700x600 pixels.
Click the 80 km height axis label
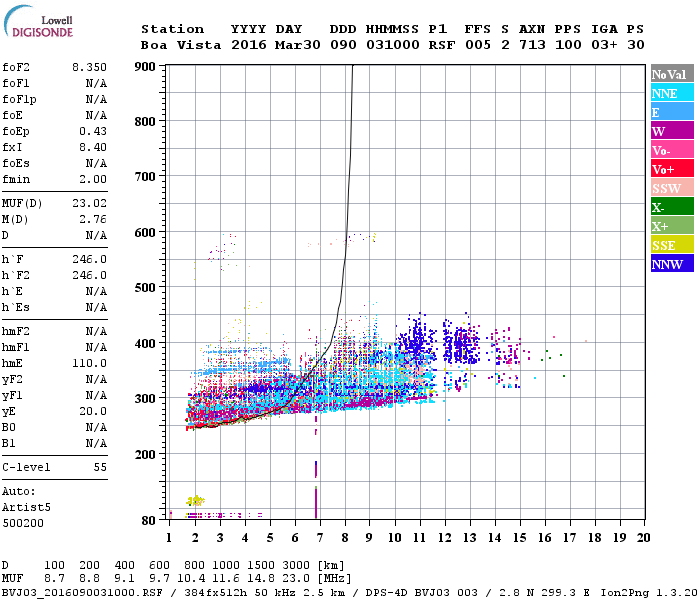click(x=149, y=520)
